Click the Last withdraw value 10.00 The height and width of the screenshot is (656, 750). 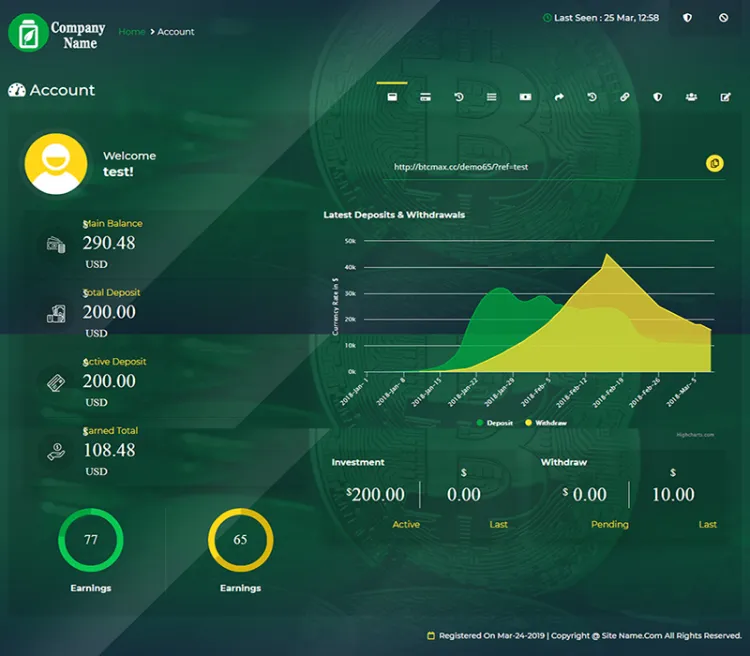coord(673,494)
